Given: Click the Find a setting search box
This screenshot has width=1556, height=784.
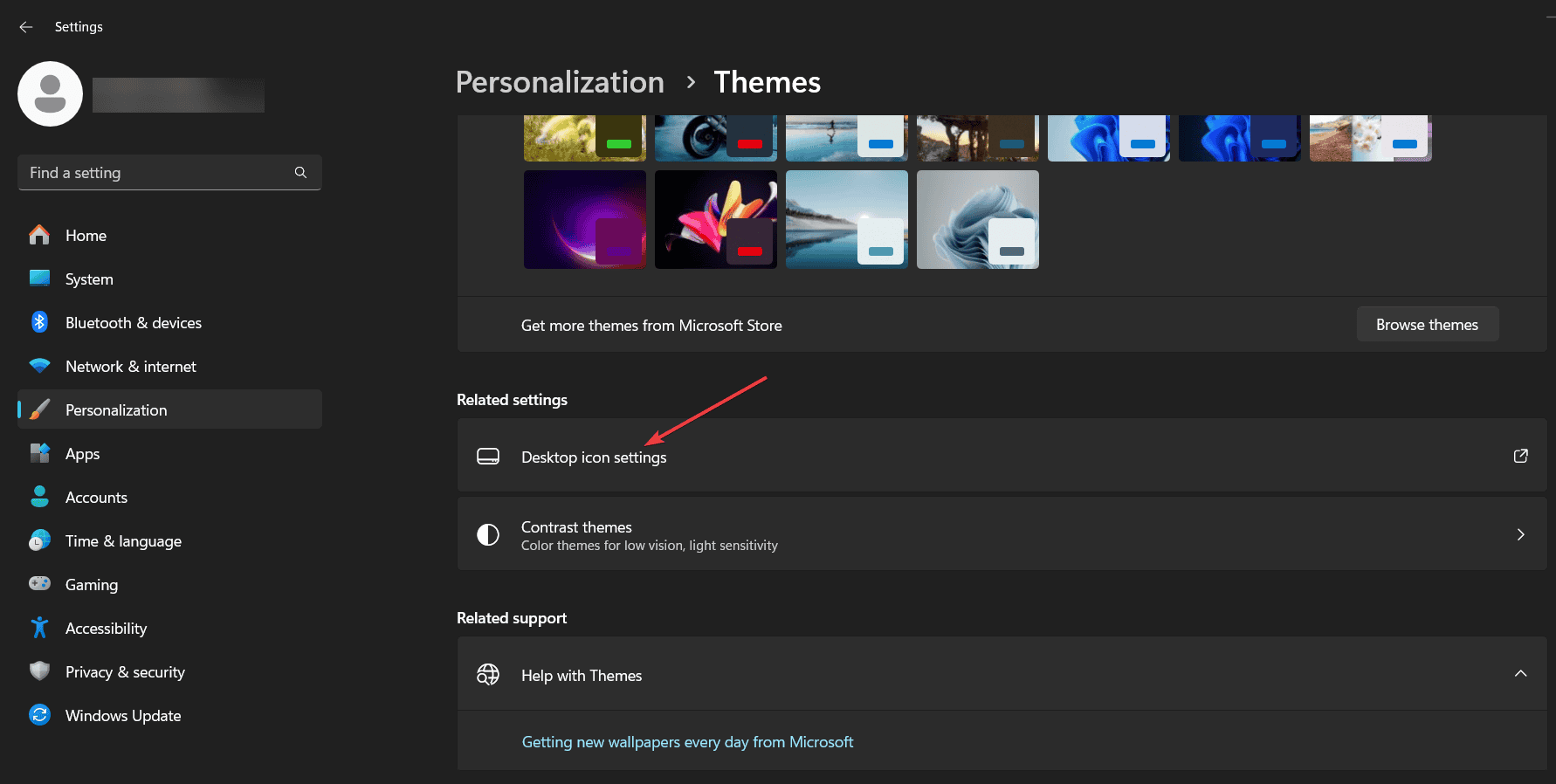Looking at the screenshot, I should (x=169, y=173).
